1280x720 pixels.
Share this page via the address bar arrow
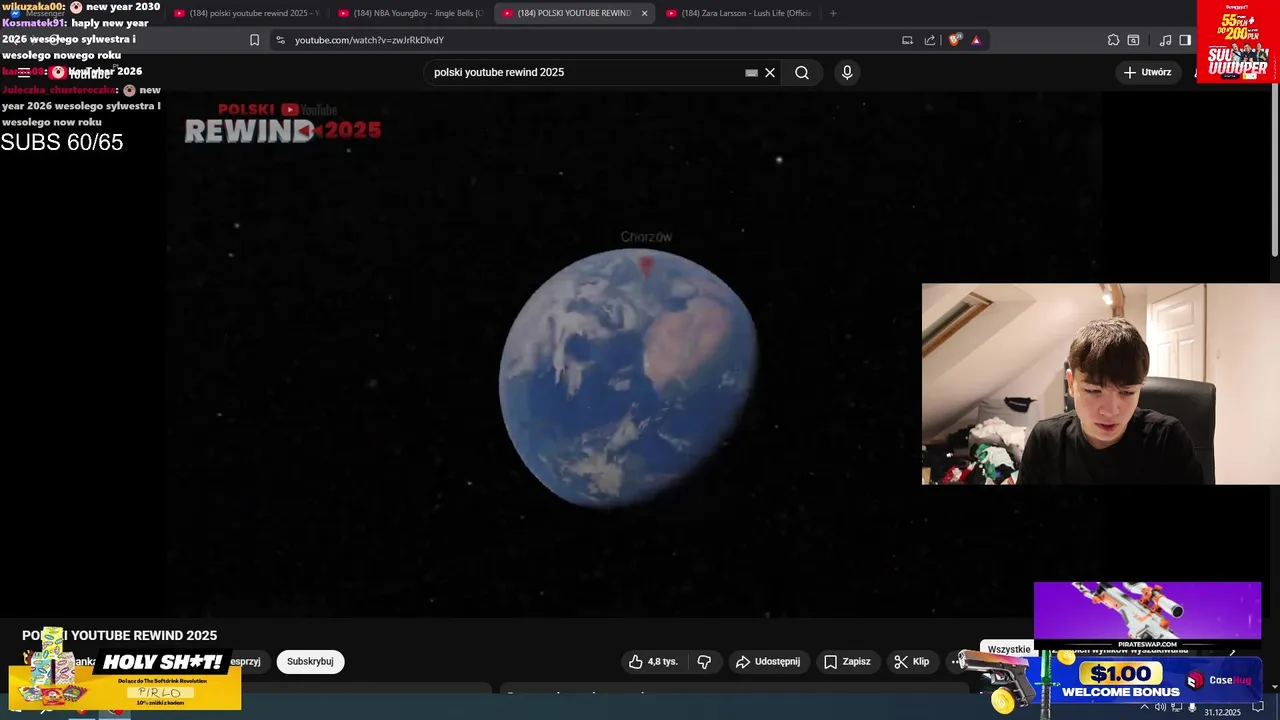930,40
